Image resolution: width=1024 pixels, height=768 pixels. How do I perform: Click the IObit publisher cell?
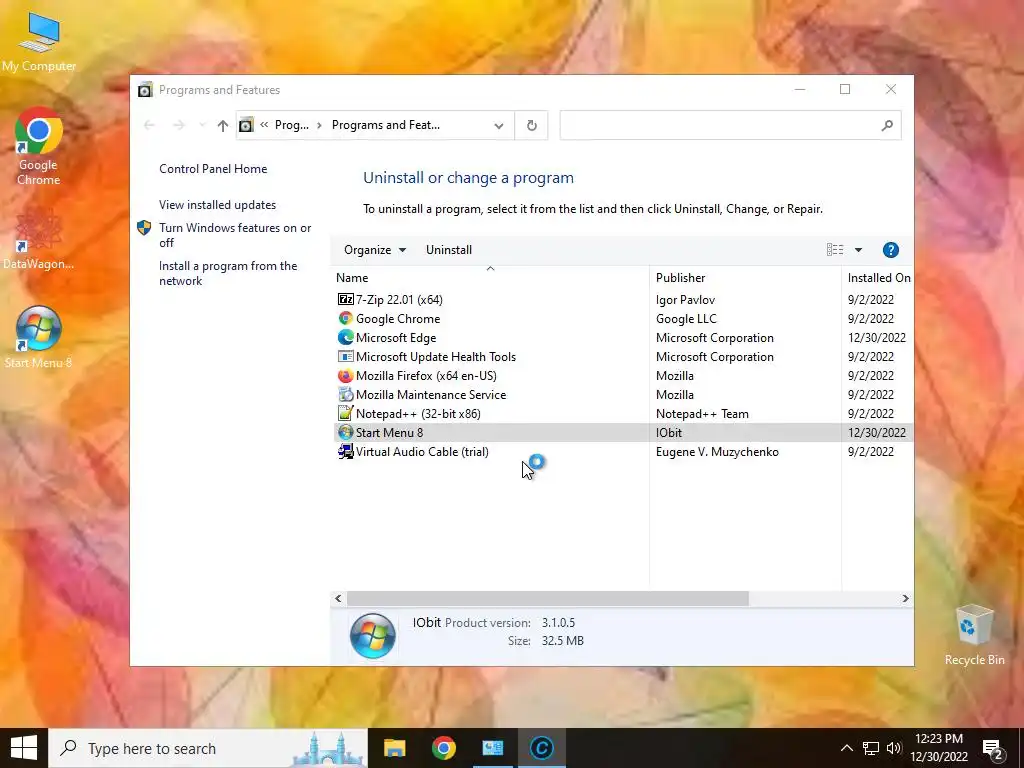669,432
